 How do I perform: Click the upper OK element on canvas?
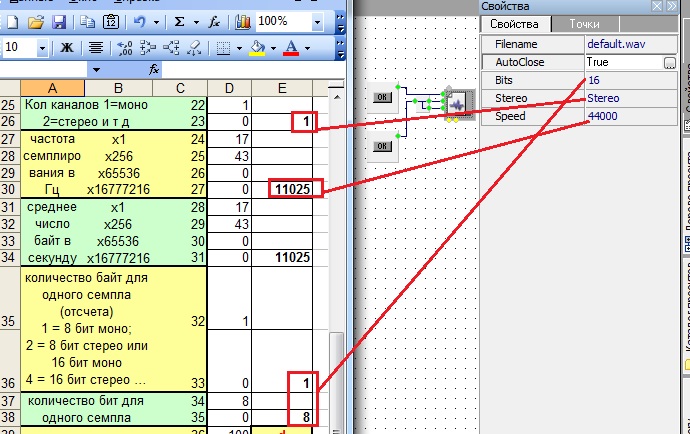click(382, 97)
